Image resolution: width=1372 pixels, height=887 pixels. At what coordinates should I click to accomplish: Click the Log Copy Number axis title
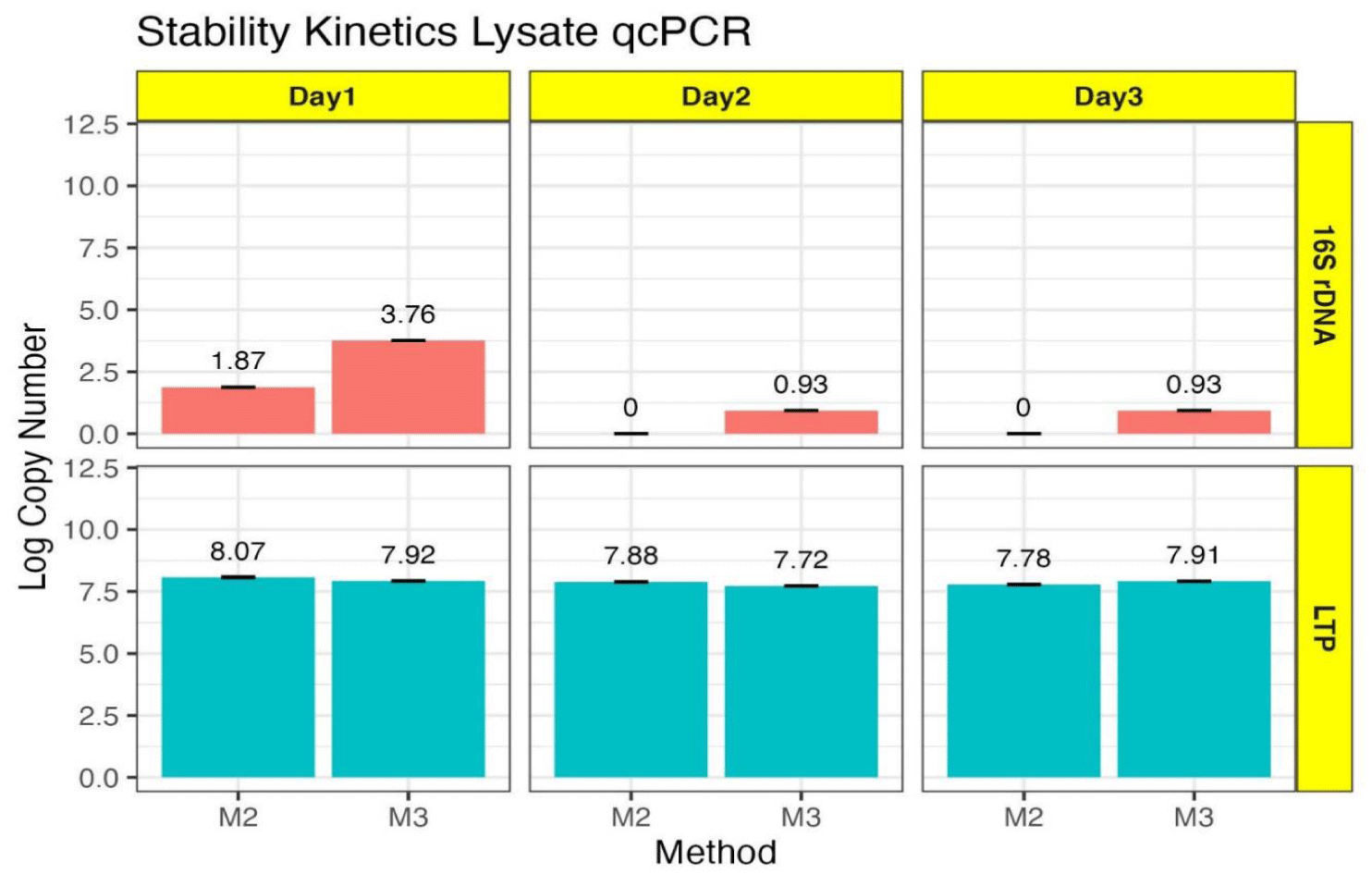(x=33, y=457)
